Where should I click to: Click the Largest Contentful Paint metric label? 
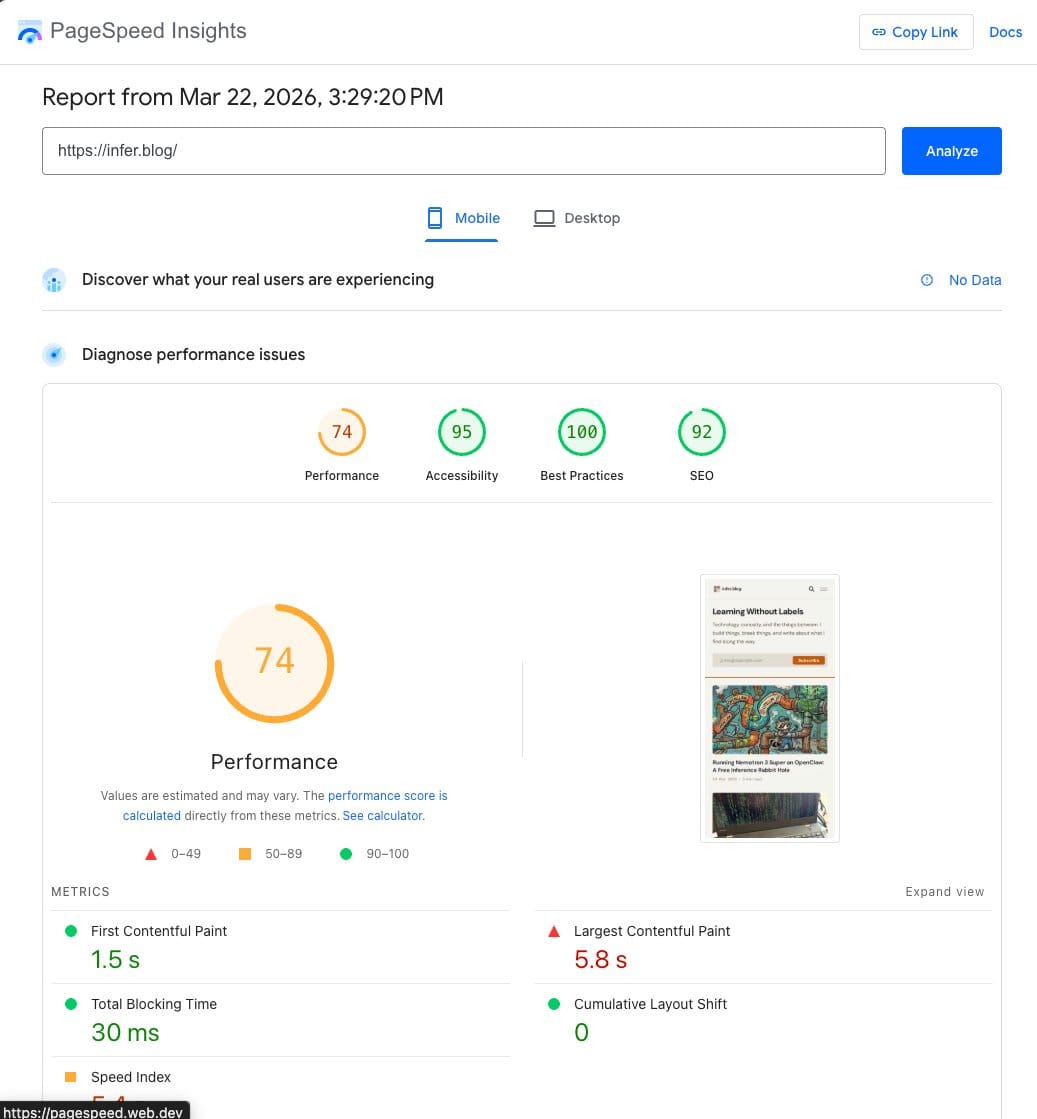tap(652, 931)
